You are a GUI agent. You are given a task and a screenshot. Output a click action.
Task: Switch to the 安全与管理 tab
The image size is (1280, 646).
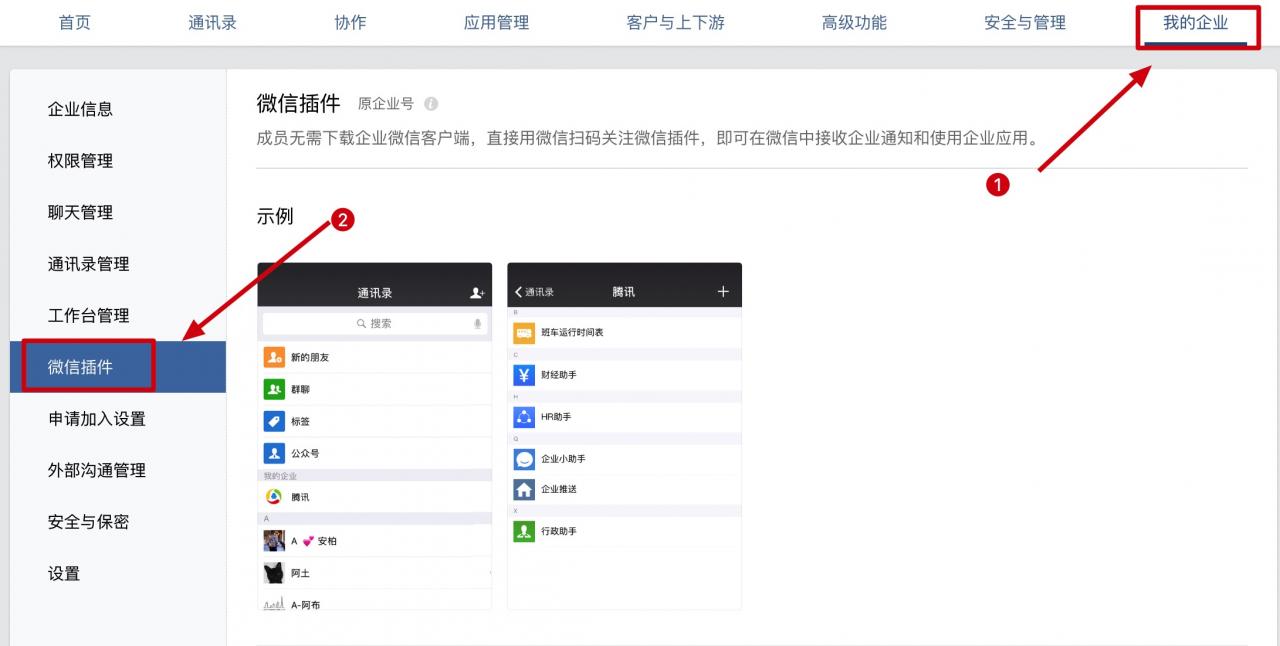click(1025, 22)
